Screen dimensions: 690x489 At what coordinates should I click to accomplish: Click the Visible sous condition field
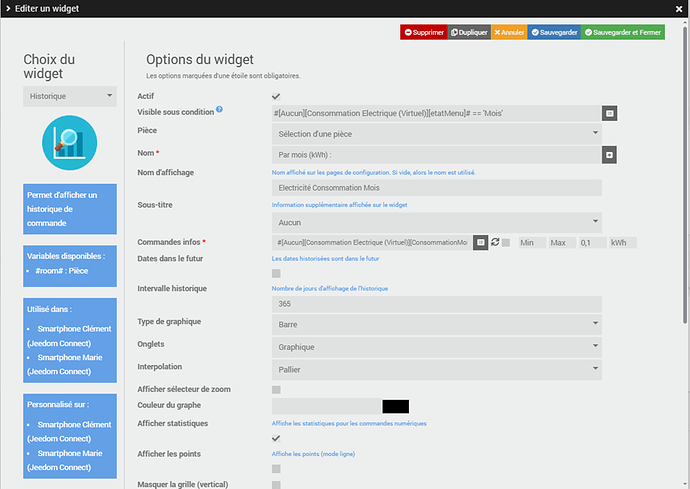(437, 113)
